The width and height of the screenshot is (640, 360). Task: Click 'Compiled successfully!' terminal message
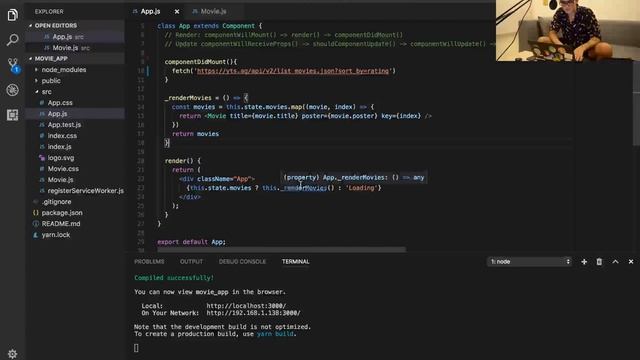(174, 278)
